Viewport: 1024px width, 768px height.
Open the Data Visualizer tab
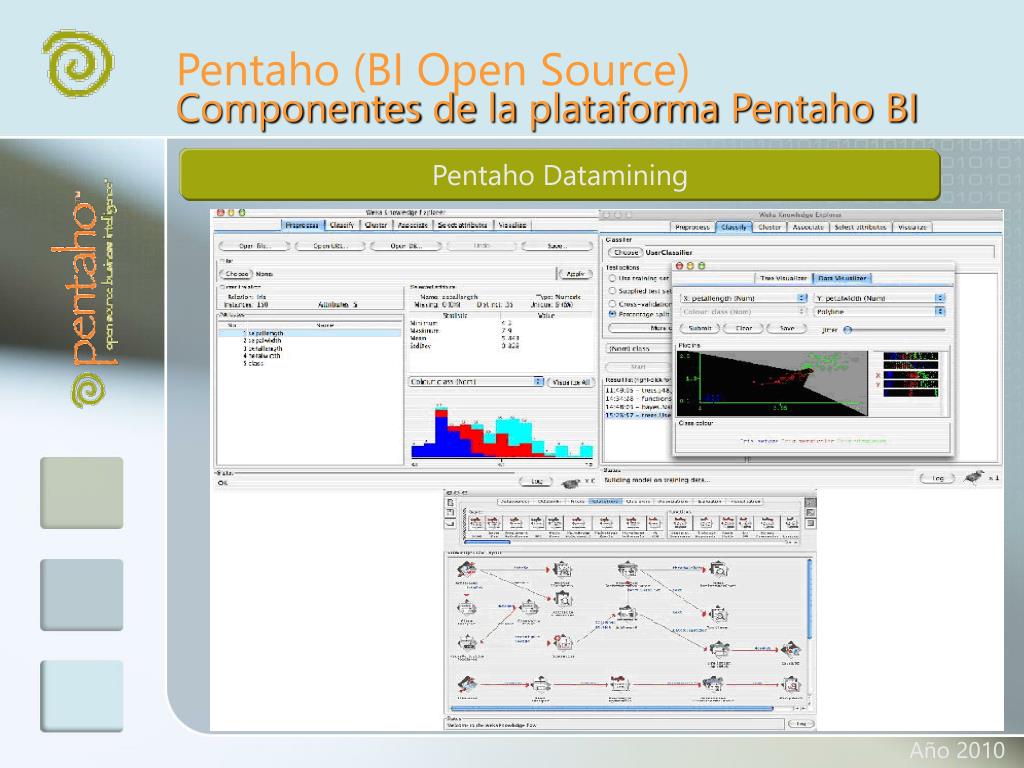tap(842, 278)
